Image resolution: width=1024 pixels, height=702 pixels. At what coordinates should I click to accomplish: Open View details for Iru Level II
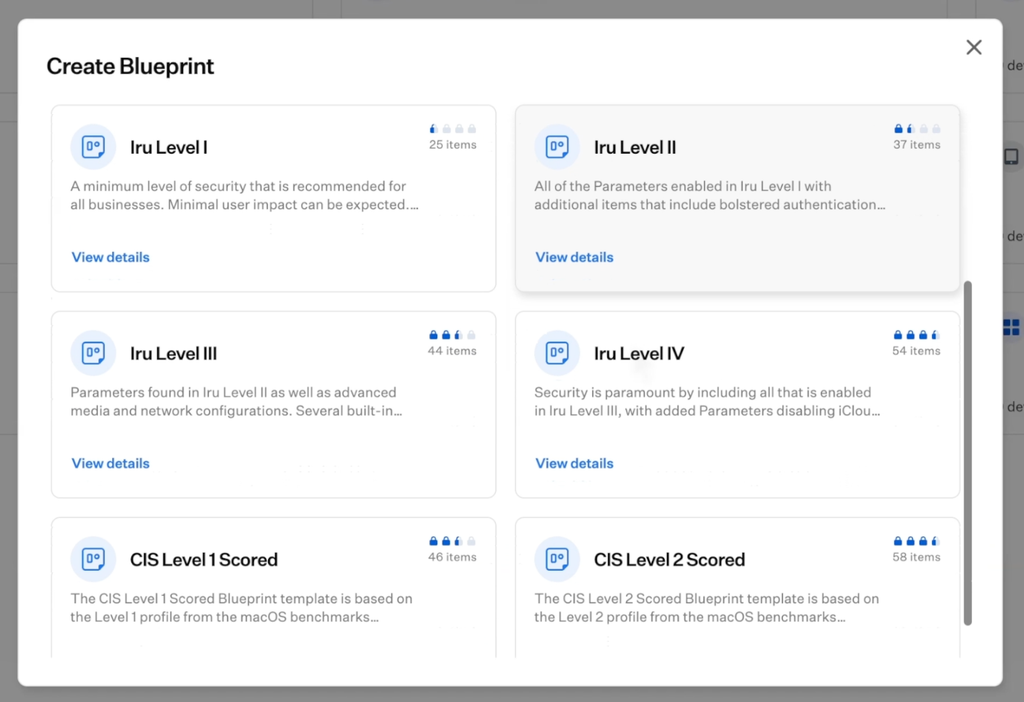(575, 257)
